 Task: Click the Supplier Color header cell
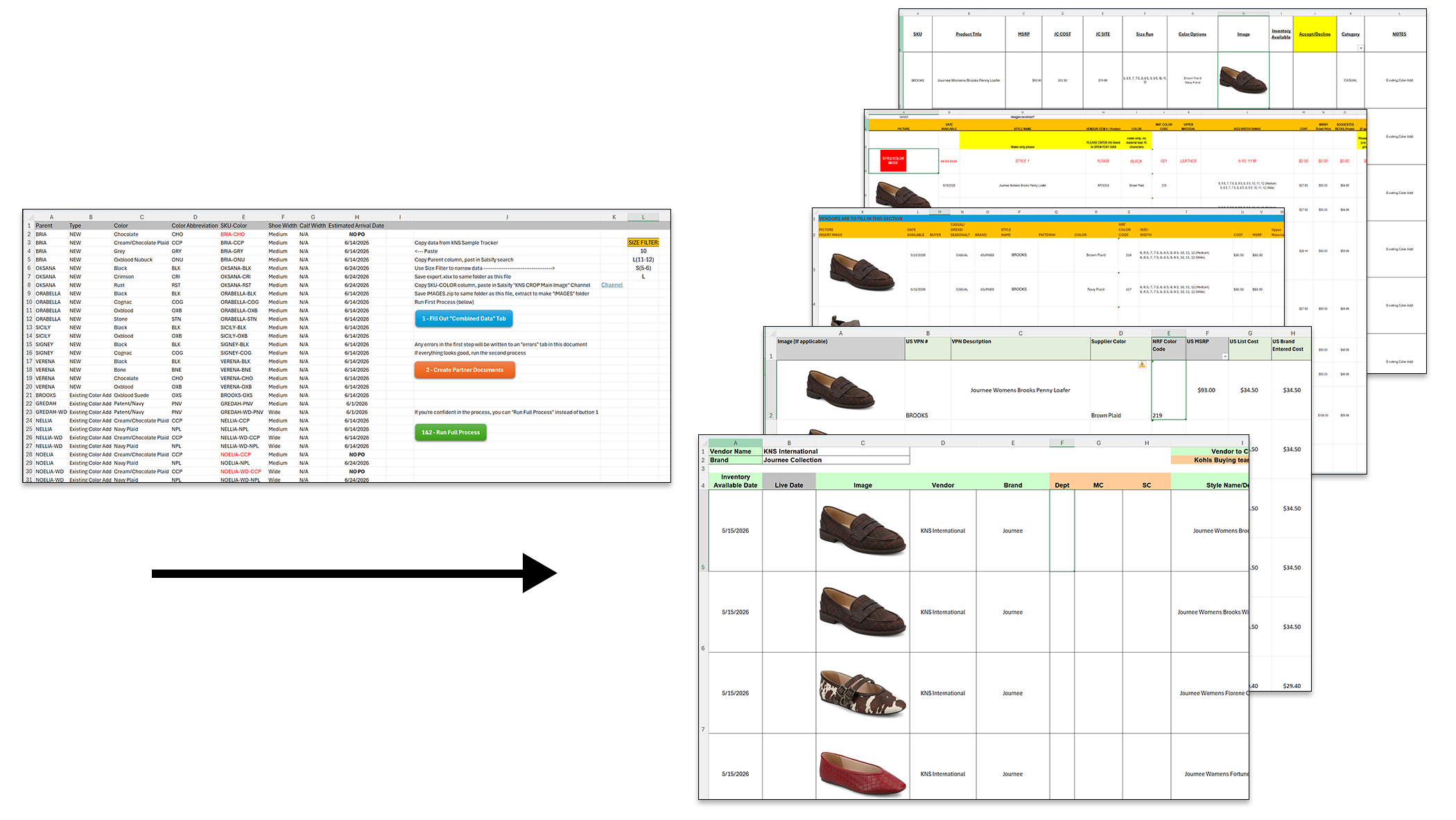[x=1120, y=349]
